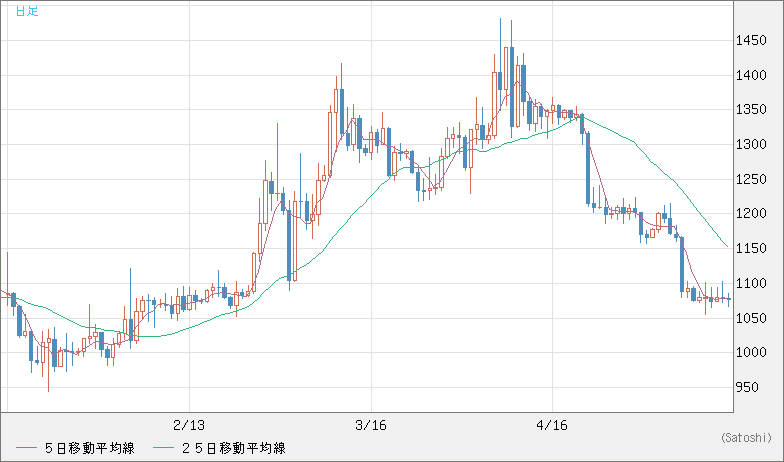This screenshot has height=462, width=784.
Task: Click the 2/13 date axis label
Action: (189, 426)
